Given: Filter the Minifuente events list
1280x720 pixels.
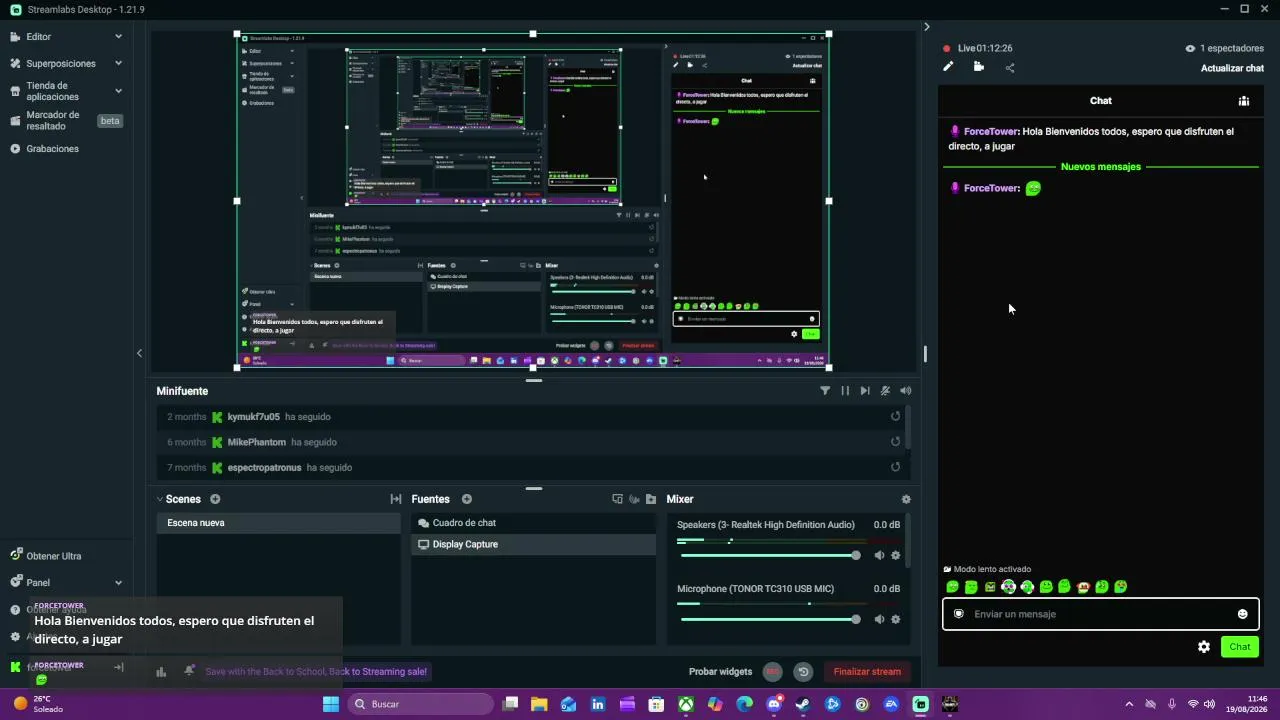Looking at the screenshot, I should pos(825,391).
